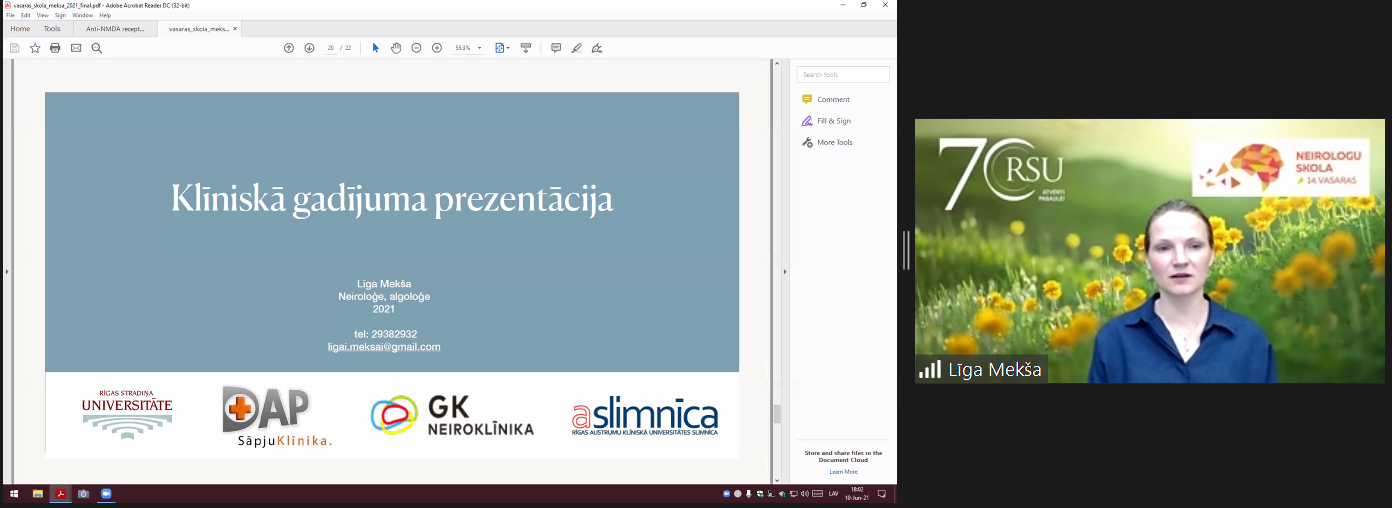Activate the Hand pan tool
The height and width of the screenshot is (508, 1392).
[x=396, y=48]
